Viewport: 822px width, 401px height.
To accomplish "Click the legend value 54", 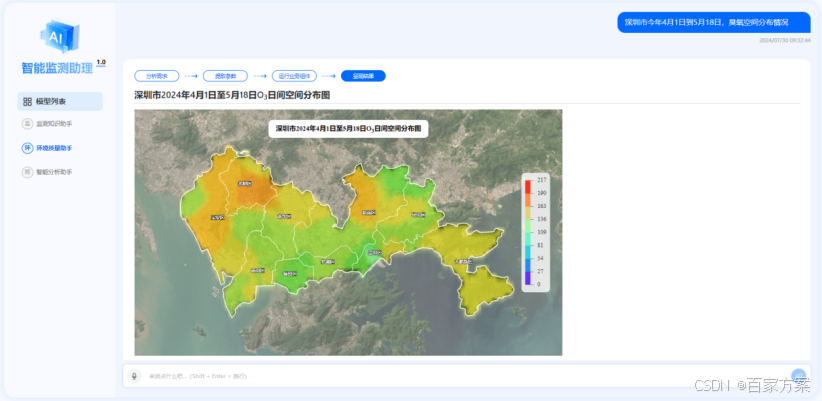I will pyautogui.click(x=540, y=258).
